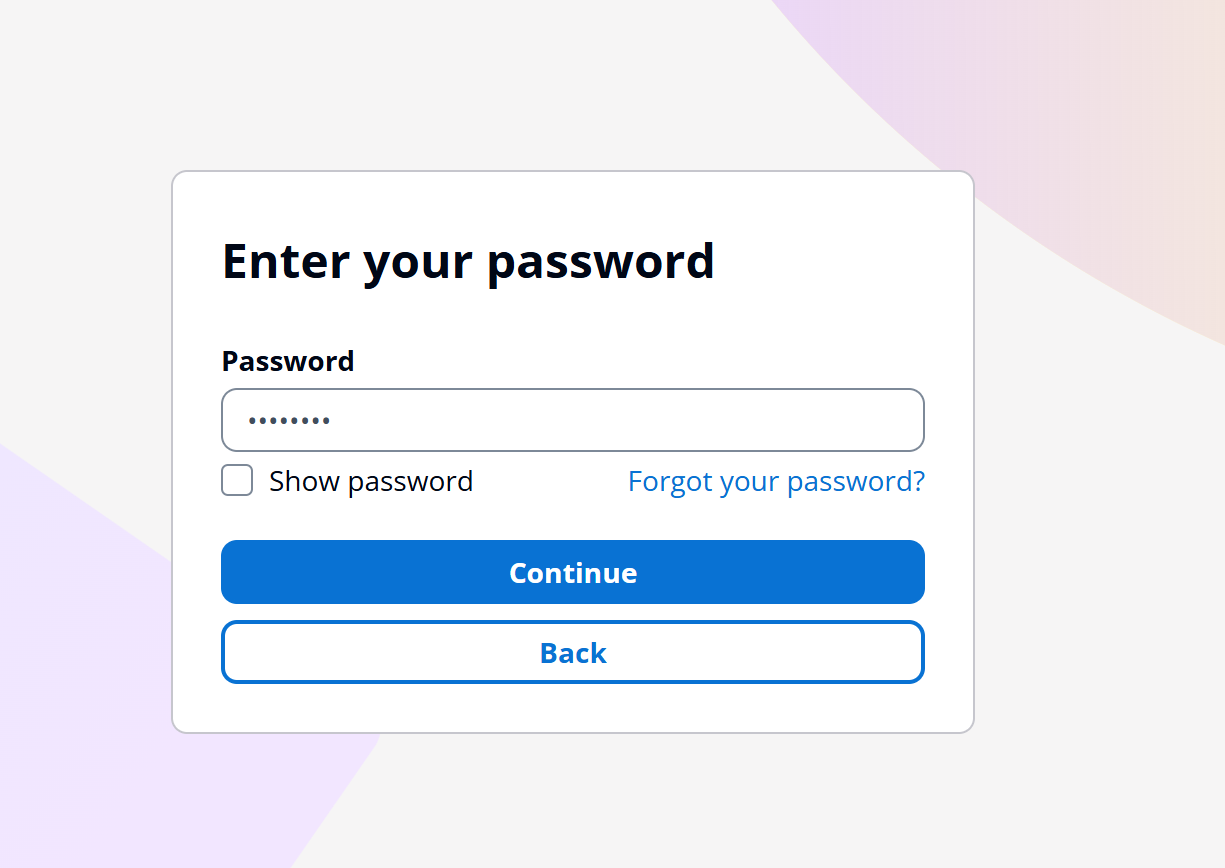
Task: Submit with the blue Continue button
Action: 573,572
